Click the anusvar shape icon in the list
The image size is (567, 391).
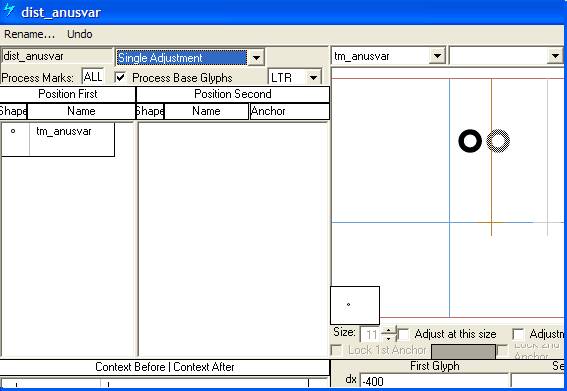(x=13, y=131)
